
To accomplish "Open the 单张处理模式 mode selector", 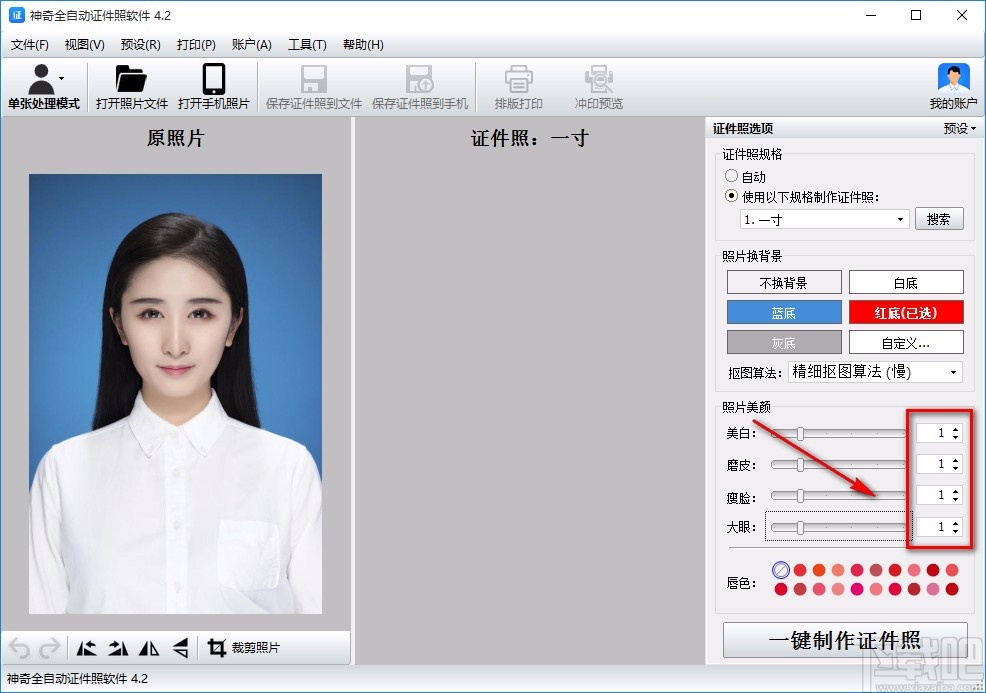I will pos(43,87).
